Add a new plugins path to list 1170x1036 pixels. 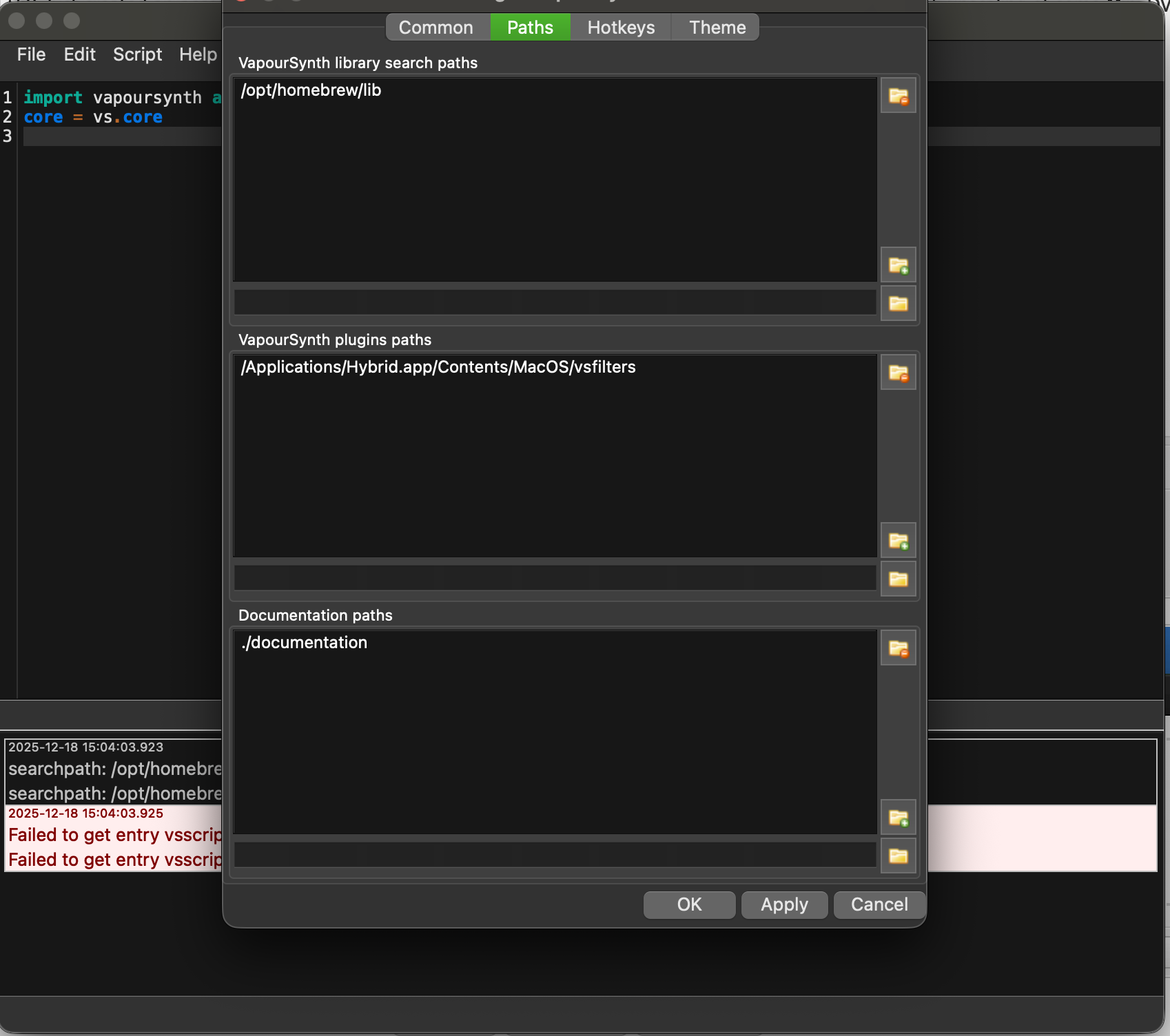[898, 541]
